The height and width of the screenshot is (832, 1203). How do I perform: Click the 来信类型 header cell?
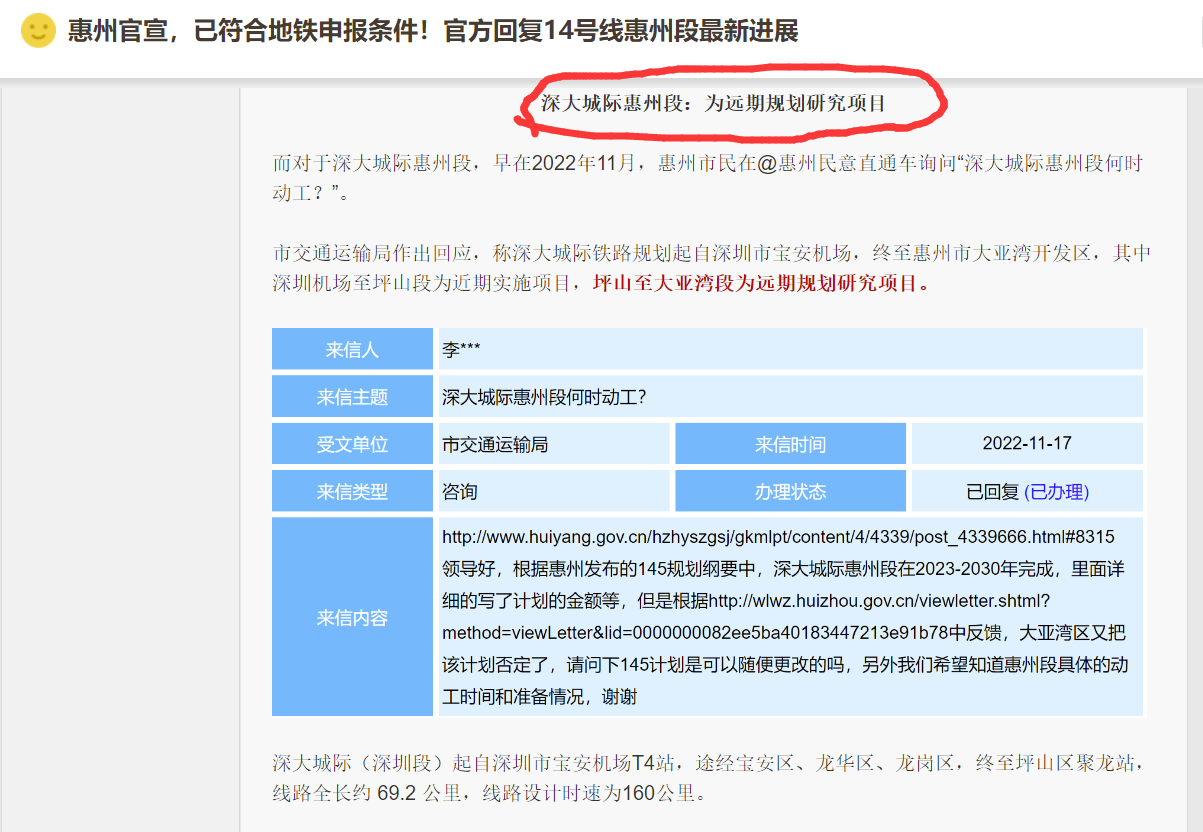(352, 491)
